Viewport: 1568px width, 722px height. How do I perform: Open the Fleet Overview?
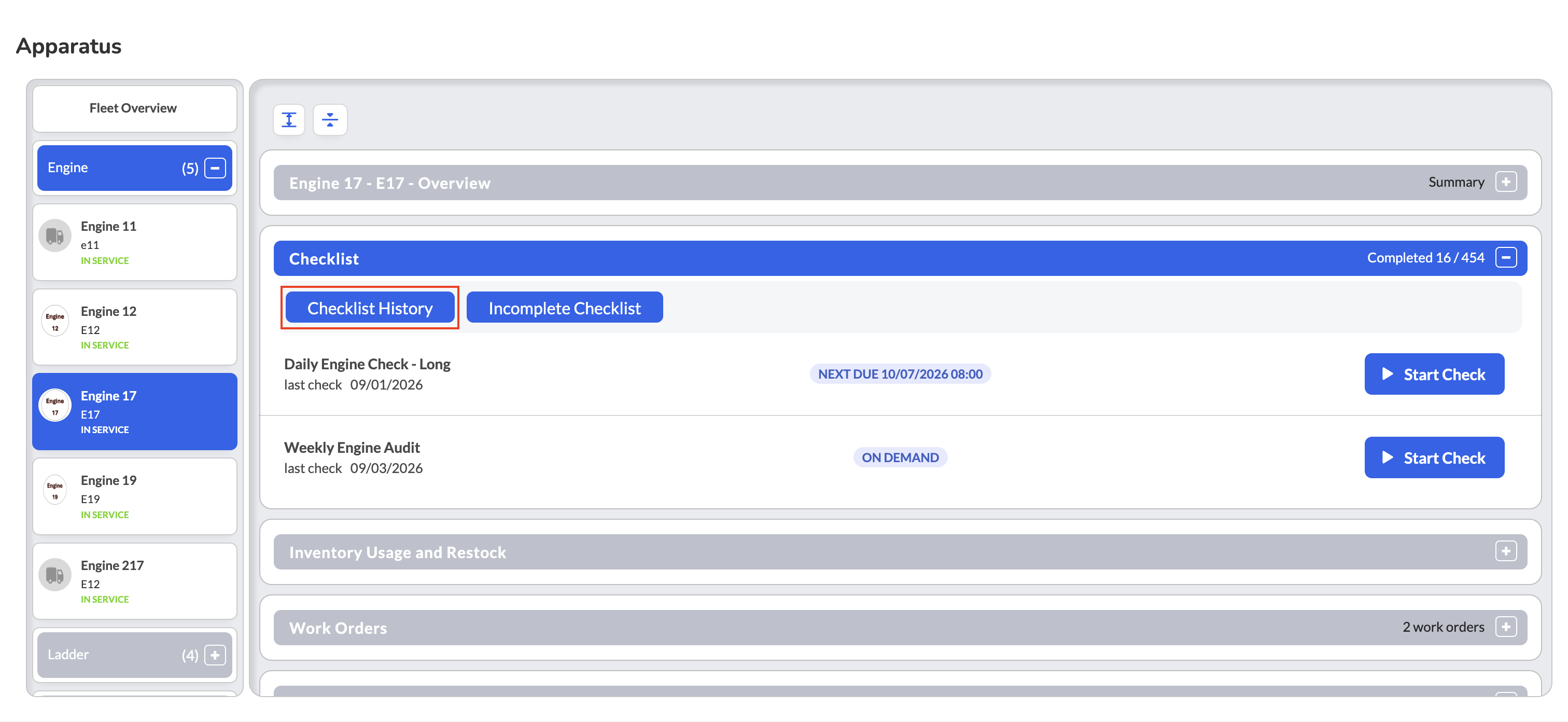(x=134, y=108)
